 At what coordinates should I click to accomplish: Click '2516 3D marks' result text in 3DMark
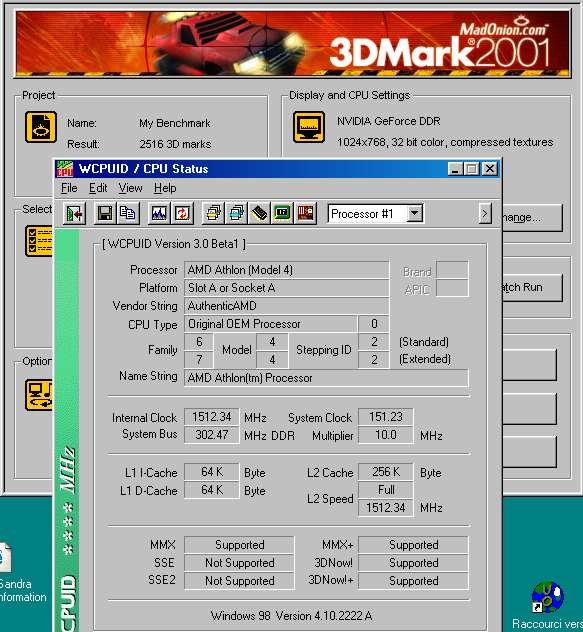click(x=175, y=144)
